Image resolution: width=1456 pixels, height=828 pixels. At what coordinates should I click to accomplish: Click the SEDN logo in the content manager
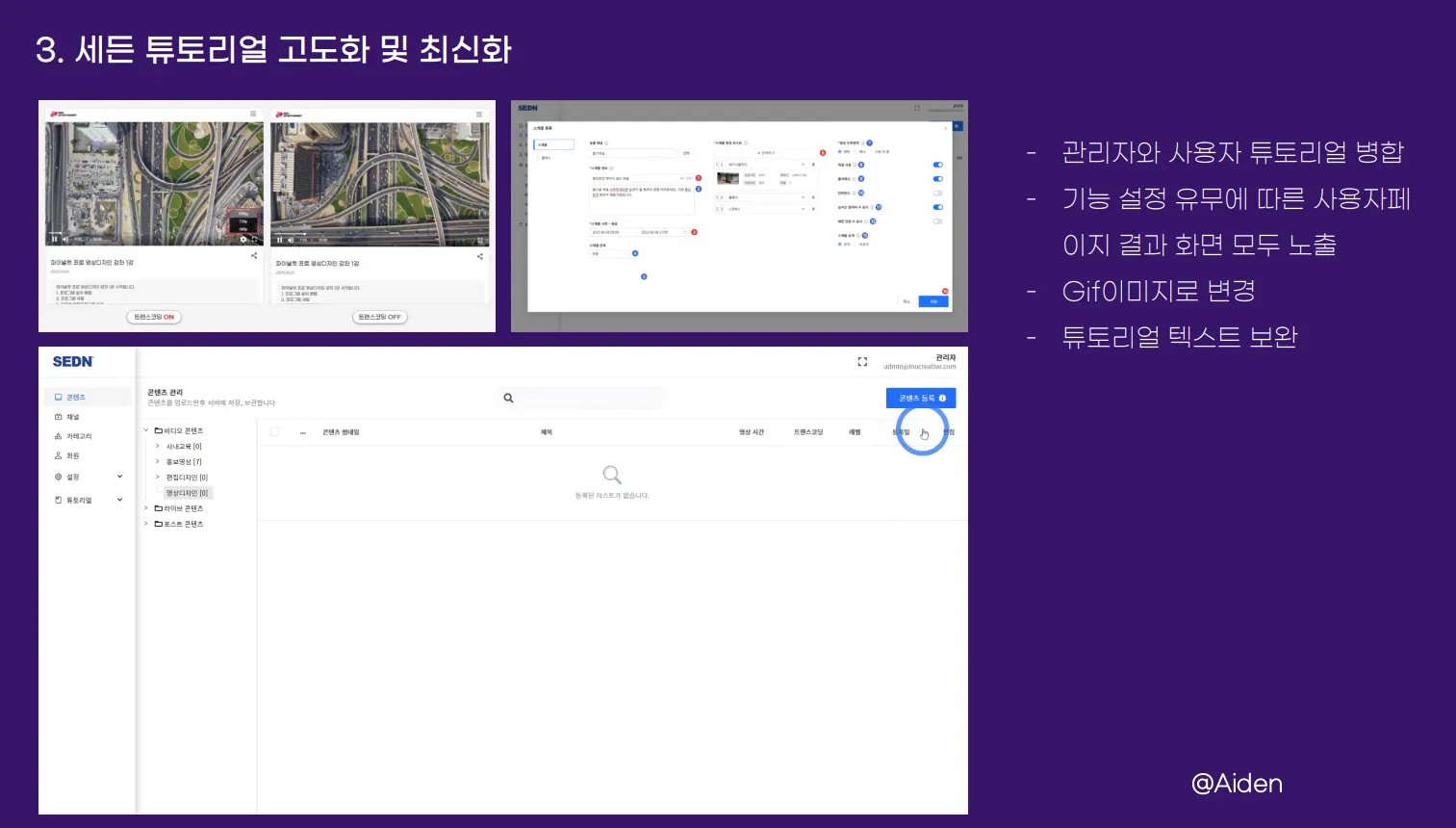[73, 362]
